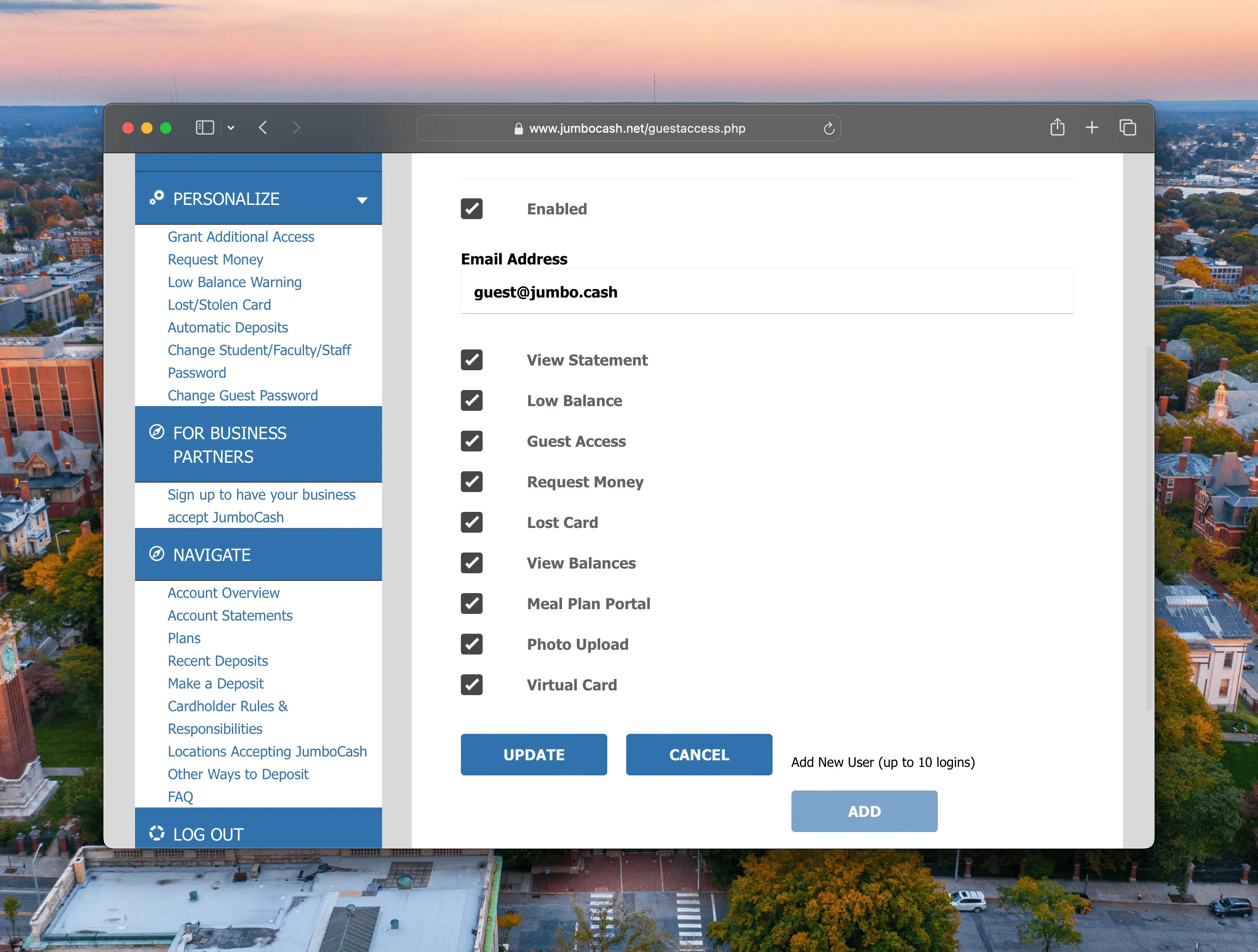Viewport: 1258px width, 952px height.
Task: Click 'Add New User (up to 10 logins)' text
Action: pyautogui.click(x=883, y=762)
